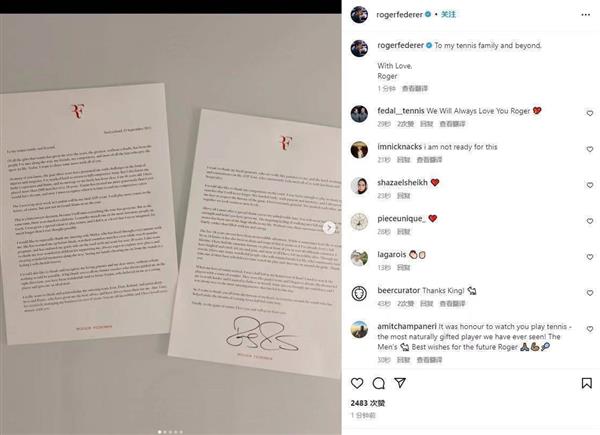600x435 pixels.
Task: Like imnicknacks comment heart
Action: pos(590,149)
